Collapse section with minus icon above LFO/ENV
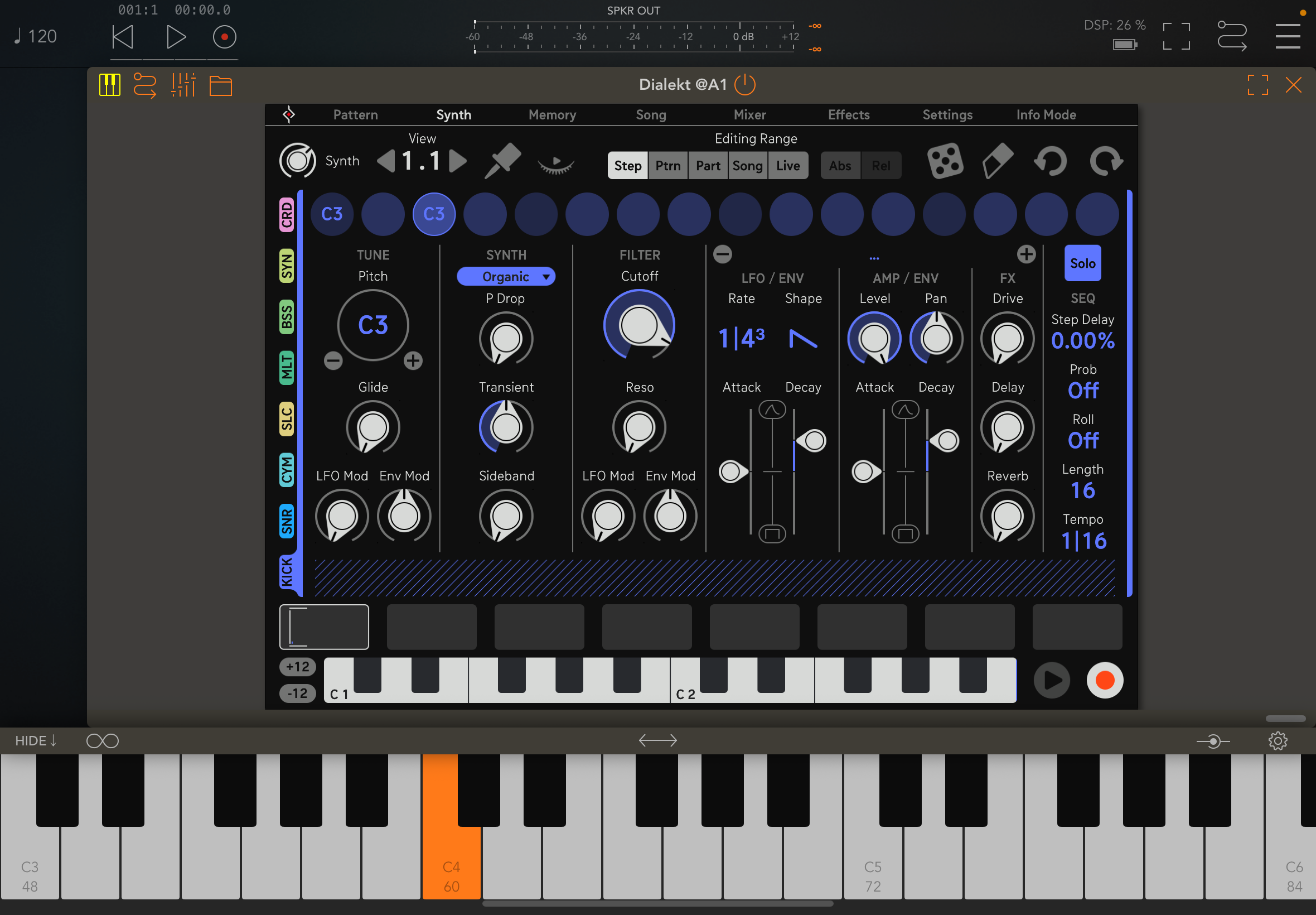Viewport: 1316px width, 915px height. coord(723,254)
